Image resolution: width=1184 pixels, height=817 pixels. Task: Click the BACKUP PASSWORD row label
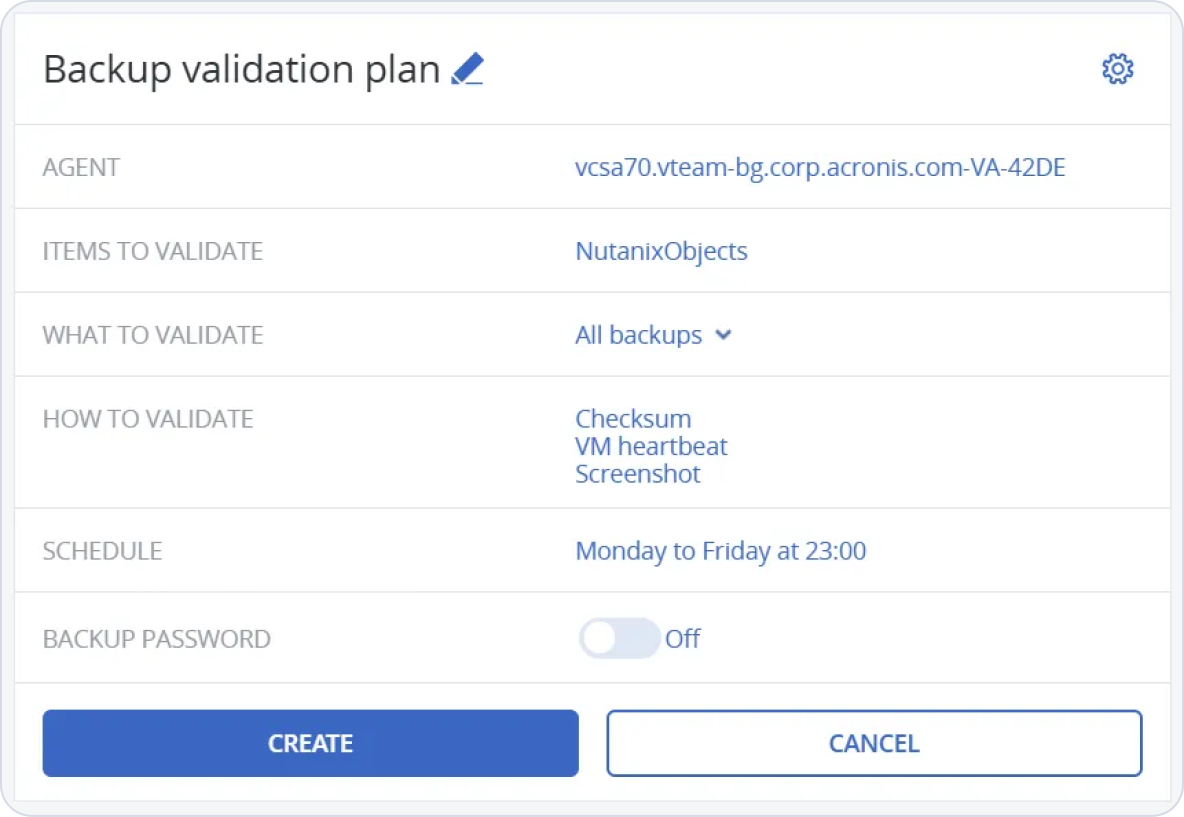156,639
